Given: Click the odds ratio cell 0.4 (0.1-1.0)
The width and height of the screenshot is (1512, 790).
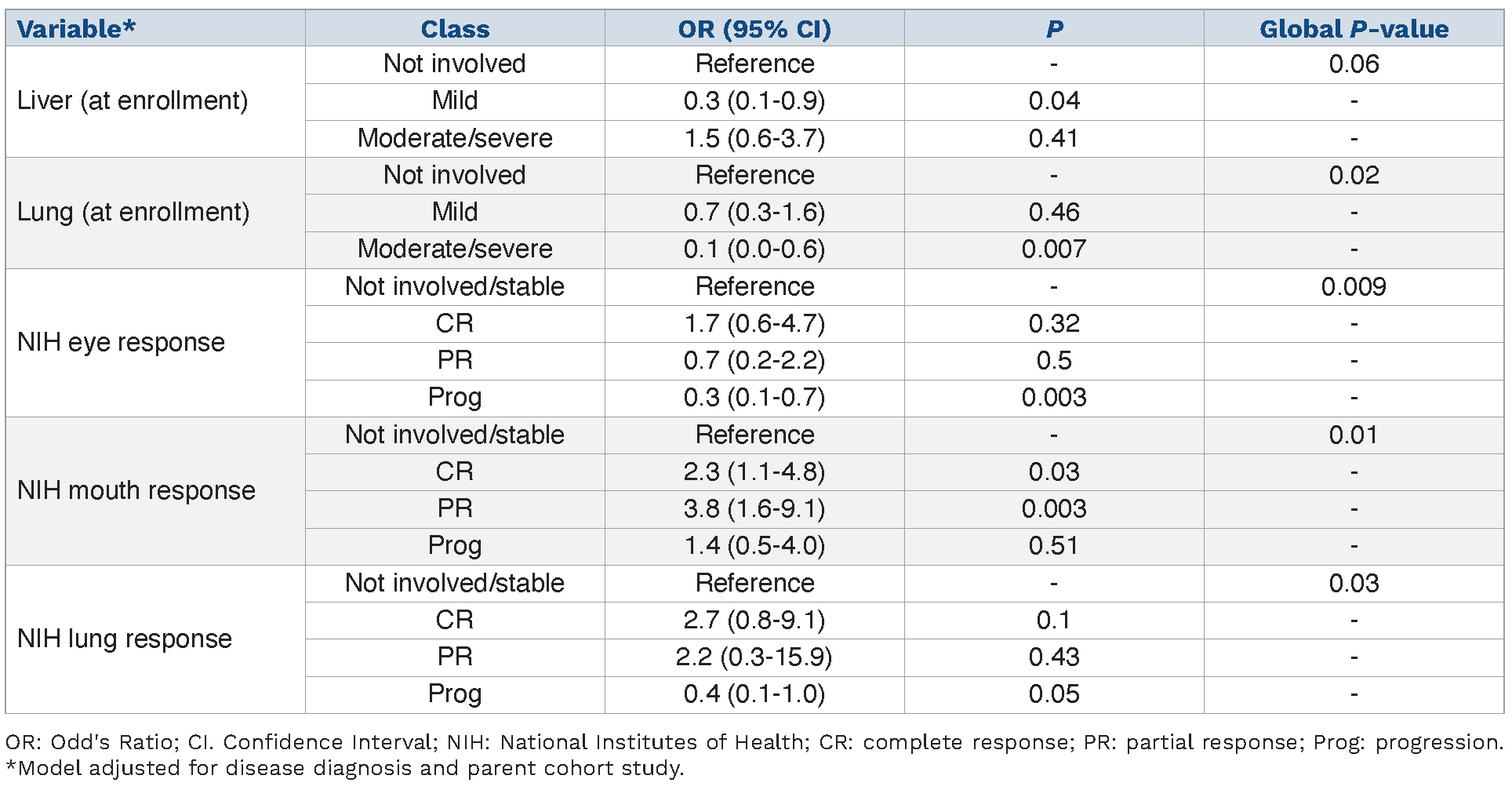Looking at the screenshot, I should 754,694.
